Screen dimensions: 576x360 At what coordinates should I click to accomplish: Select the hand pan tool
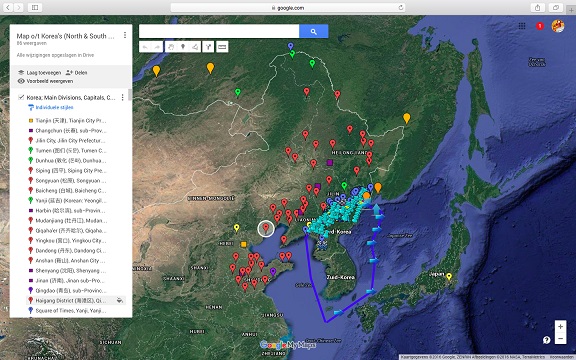pos(171,47)
